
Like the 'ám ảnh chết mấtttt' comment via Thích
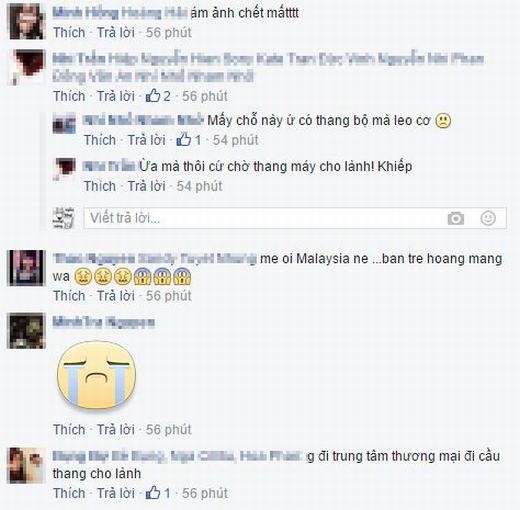click(69, 33)
